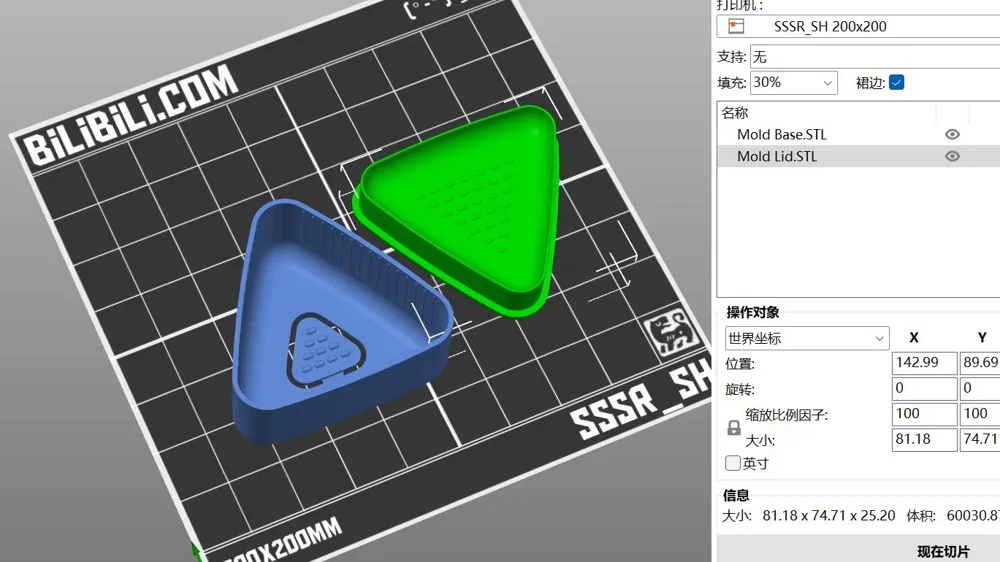Click the 大小 81.18 x 74.71 x 25.20 info text
The width and height of the screenshot is (1000, 562).
[809, 515]
